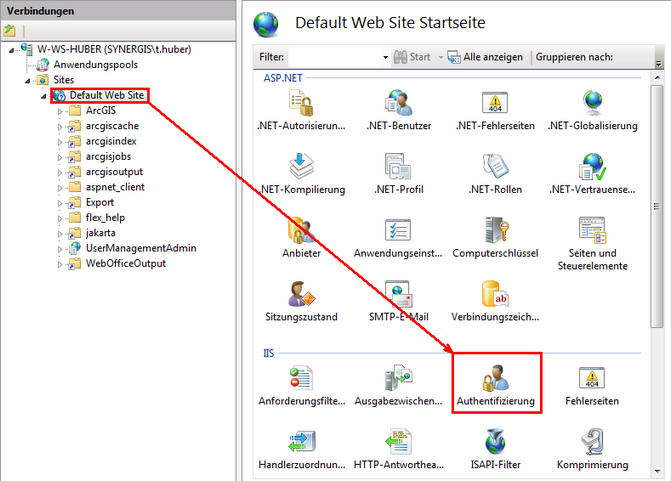The width and height of the screenshot is (671, 481).
Task: Open .NET-Fehlerseiten feature
Action: pos(495,110)
